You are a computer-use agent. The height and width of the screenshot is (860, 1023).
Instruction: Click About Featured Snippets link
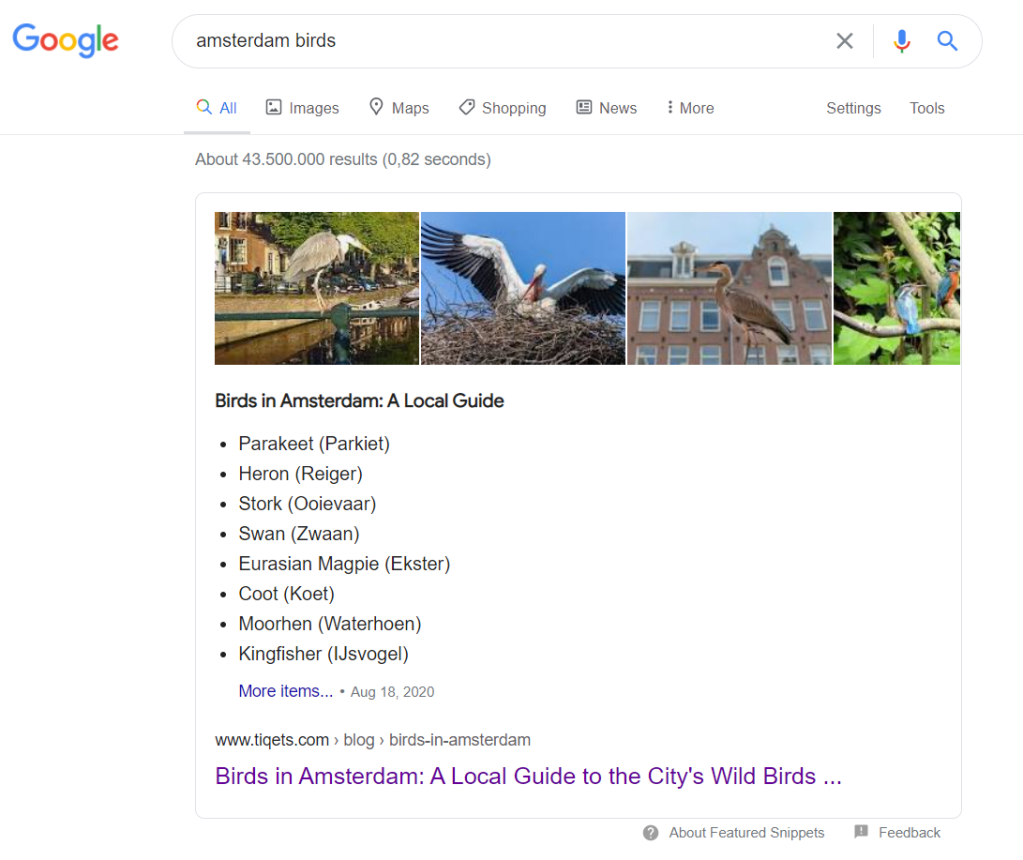[746, 832]
